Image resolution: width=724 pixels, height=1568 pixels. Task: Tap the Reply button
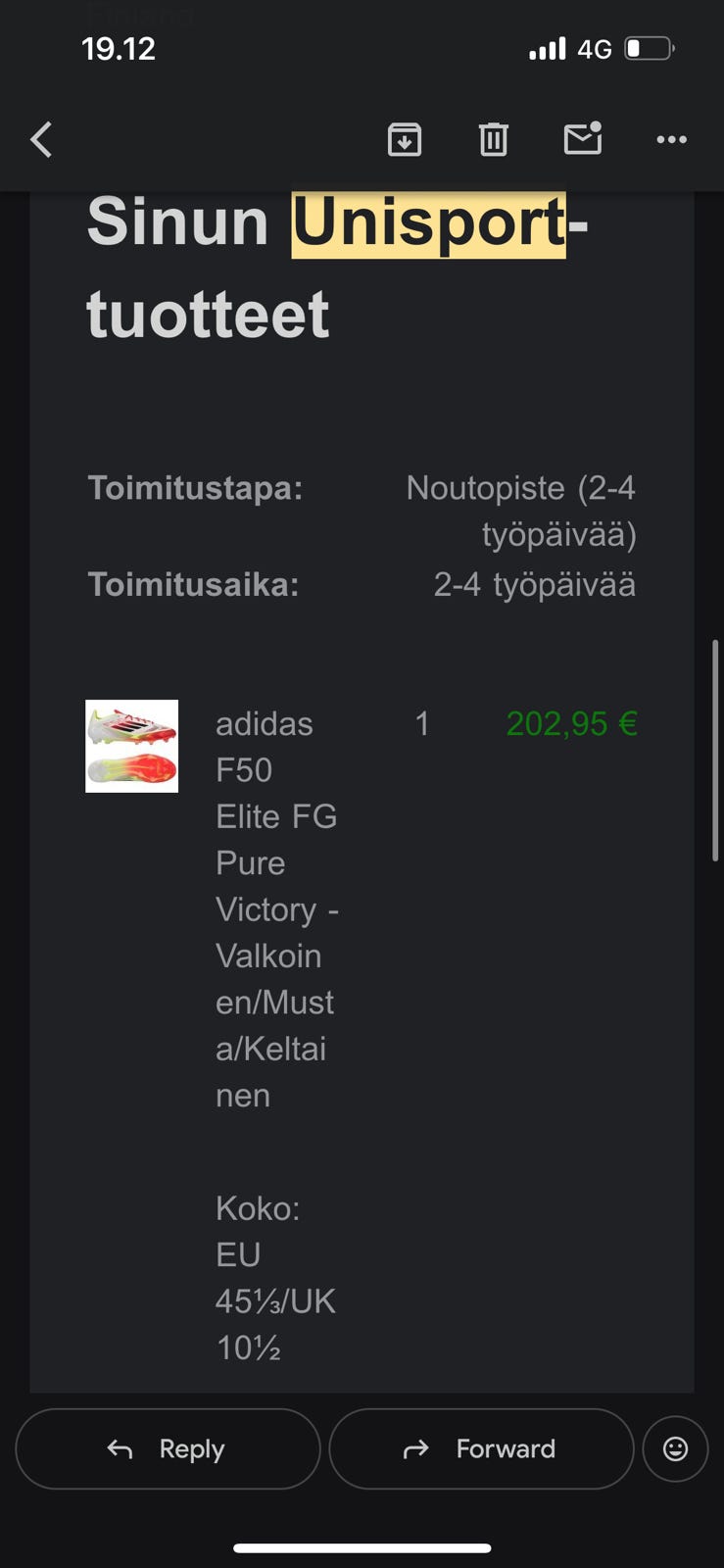(168, 1448)
